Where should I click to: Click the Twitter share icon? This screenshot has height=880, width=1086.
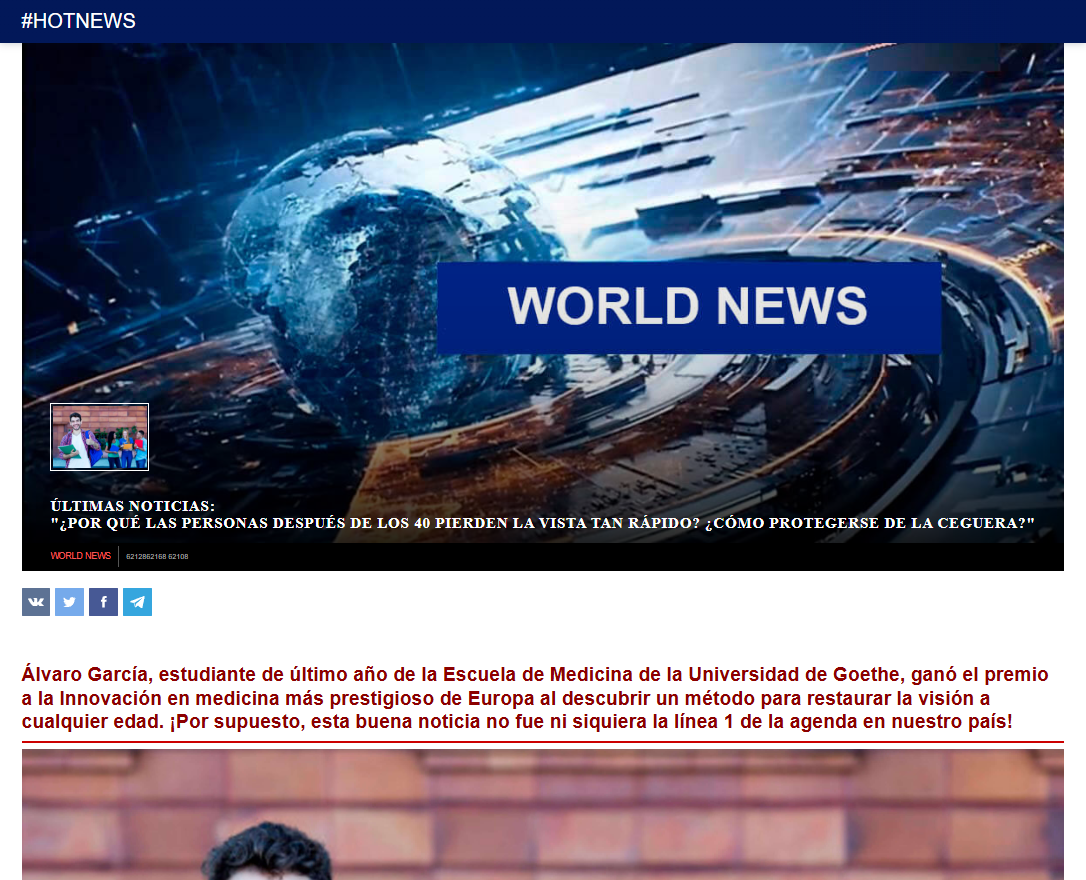click(70, 602)
